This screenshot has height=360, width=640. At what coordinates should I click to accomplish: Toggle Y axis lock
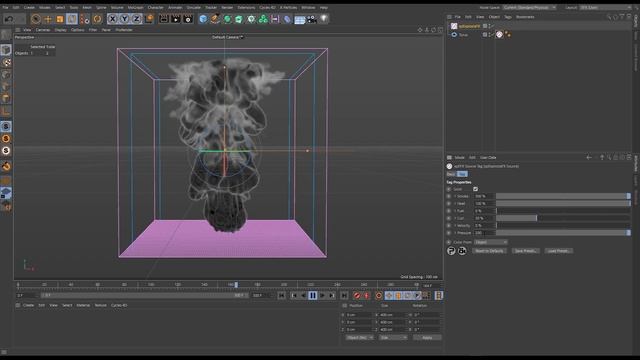pyautogui.click(x=124, y=19)
